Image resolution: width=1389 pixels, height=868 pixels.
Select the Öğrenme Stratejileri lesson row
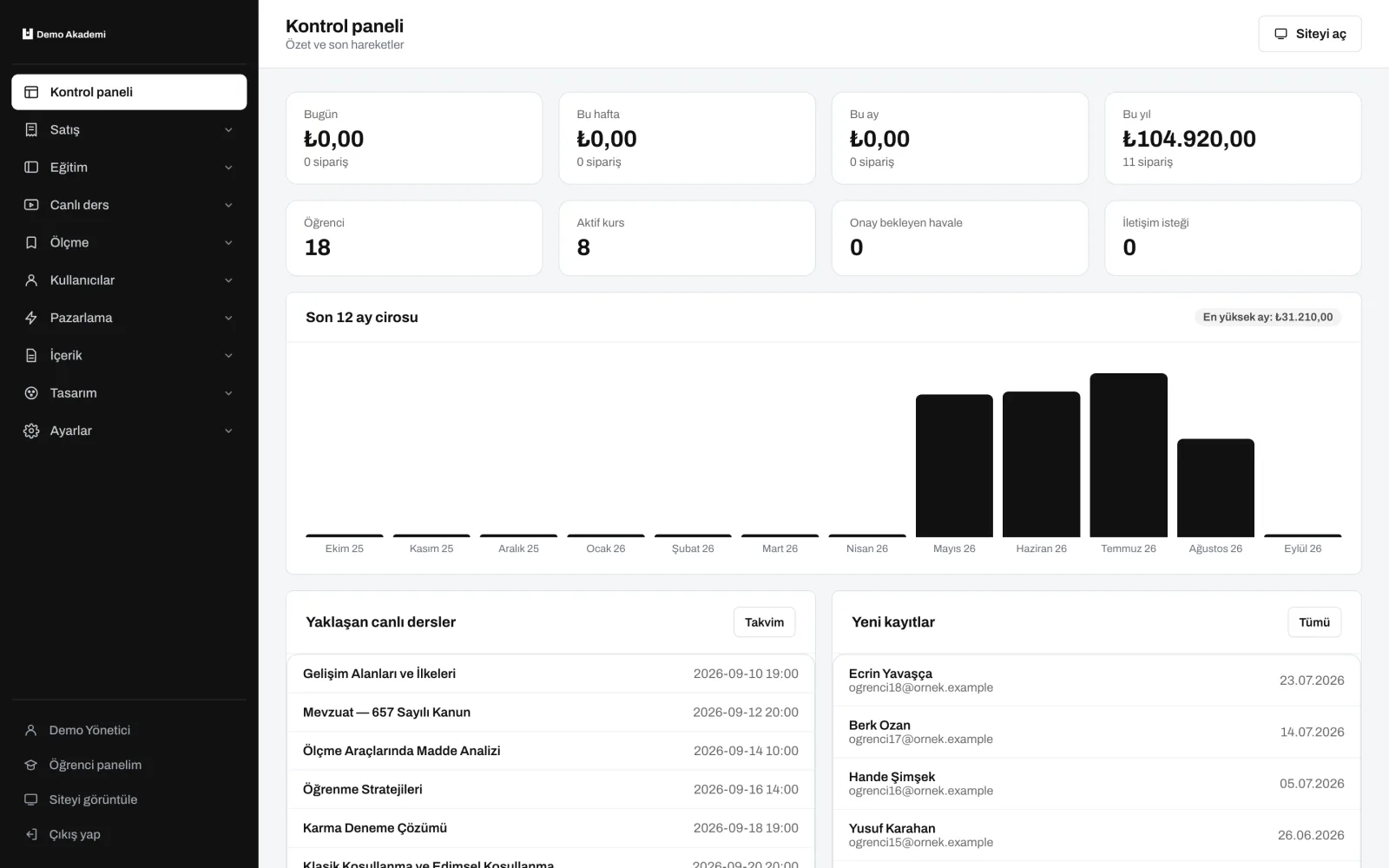550,790
